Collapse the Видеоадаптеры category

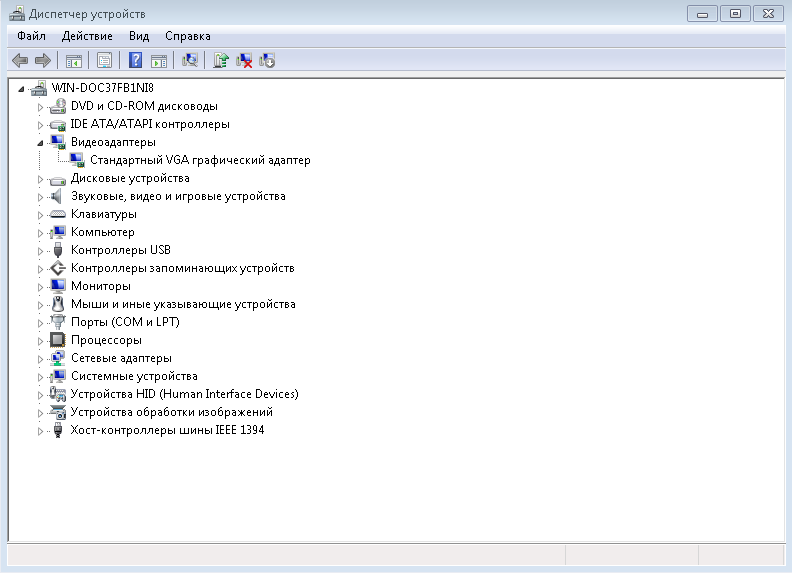tap(41, 142)
